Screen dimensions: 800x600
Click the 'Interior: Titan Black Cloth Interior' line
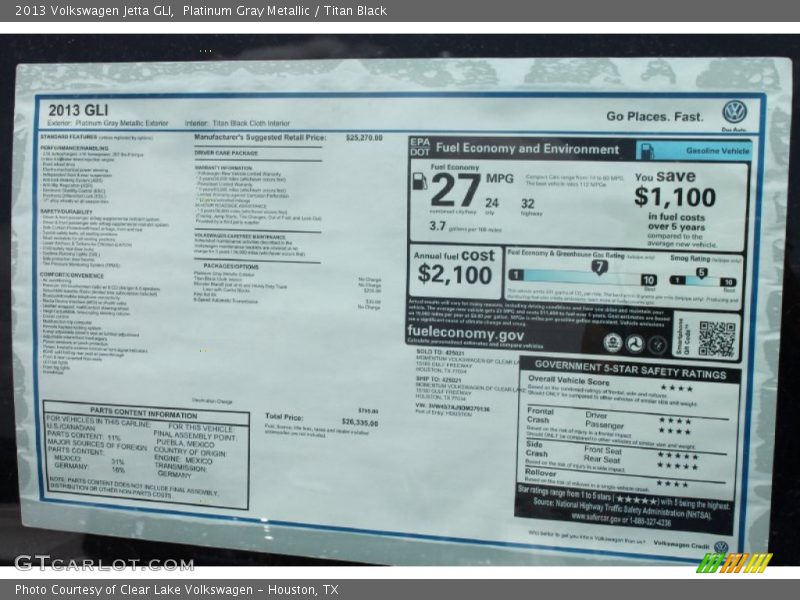(237, 123)
